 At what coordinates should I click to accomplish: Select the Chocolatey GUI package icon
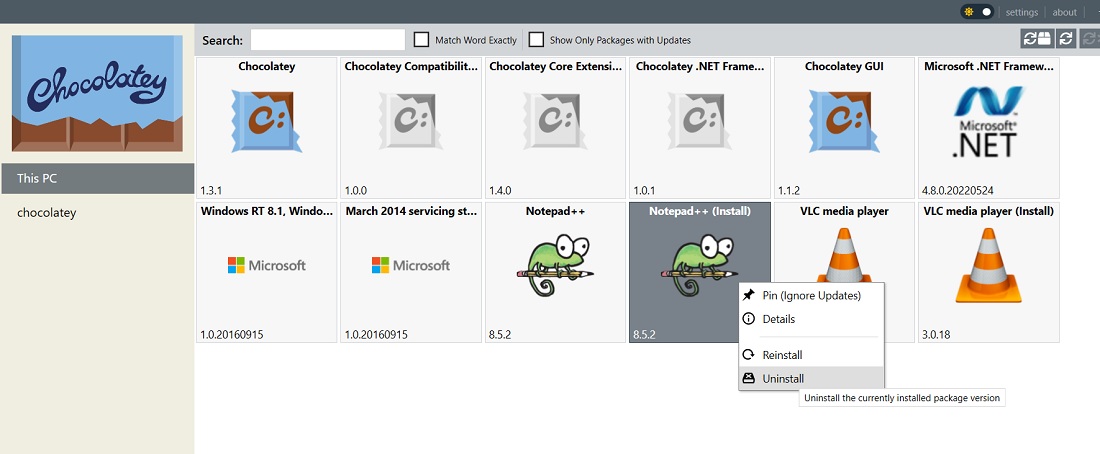point(844,121)
